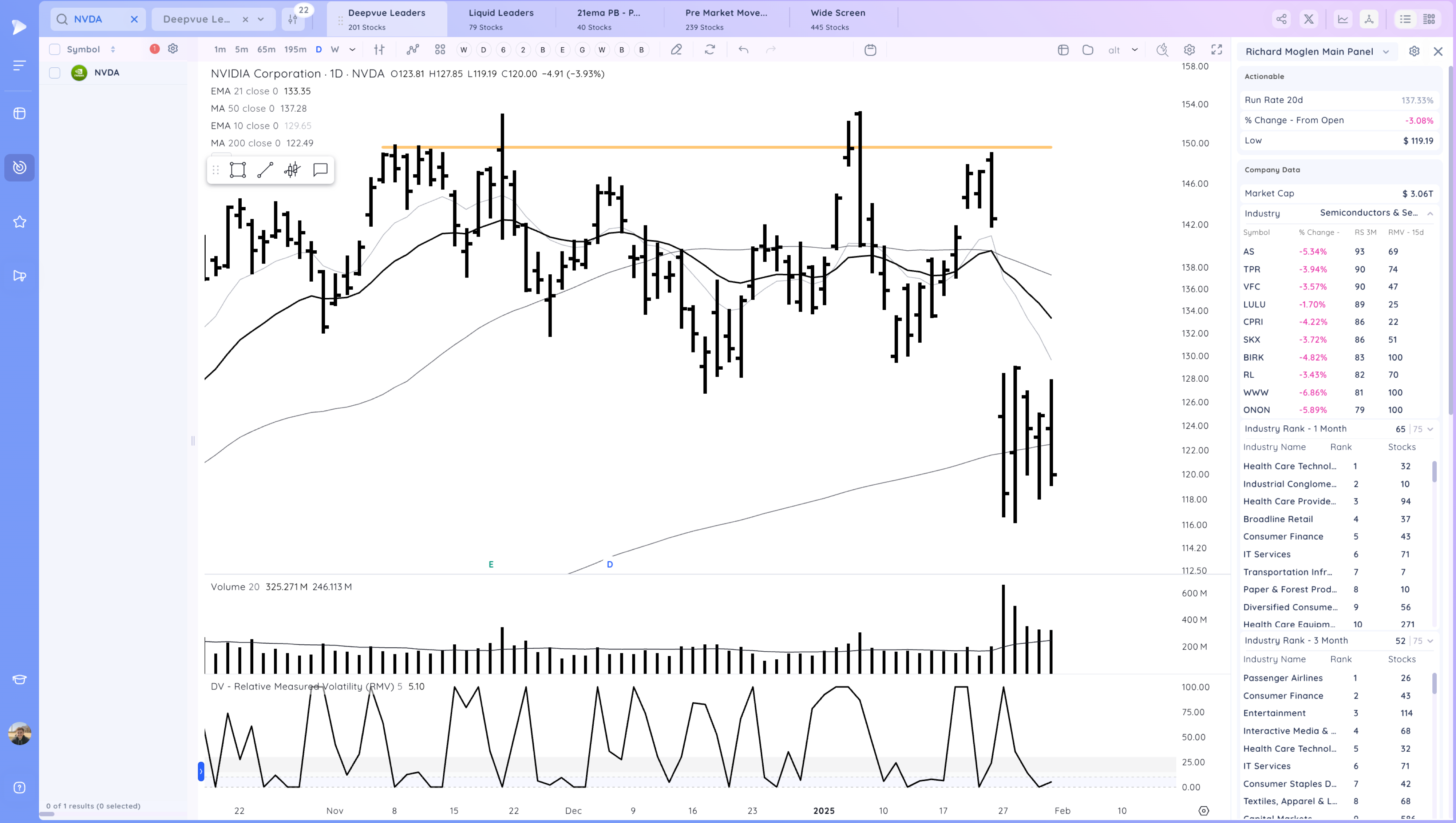1456x823 pixels.
Task: Toggle the grid view layout icon
Action: tap(1429, 19)
